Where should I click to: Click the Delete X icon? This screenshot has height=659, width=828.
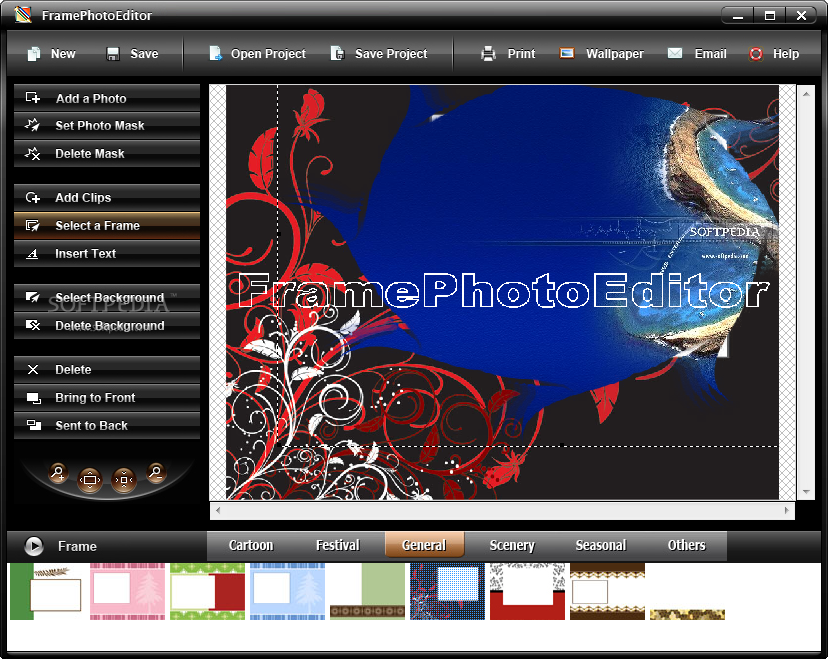coord(33,370)
